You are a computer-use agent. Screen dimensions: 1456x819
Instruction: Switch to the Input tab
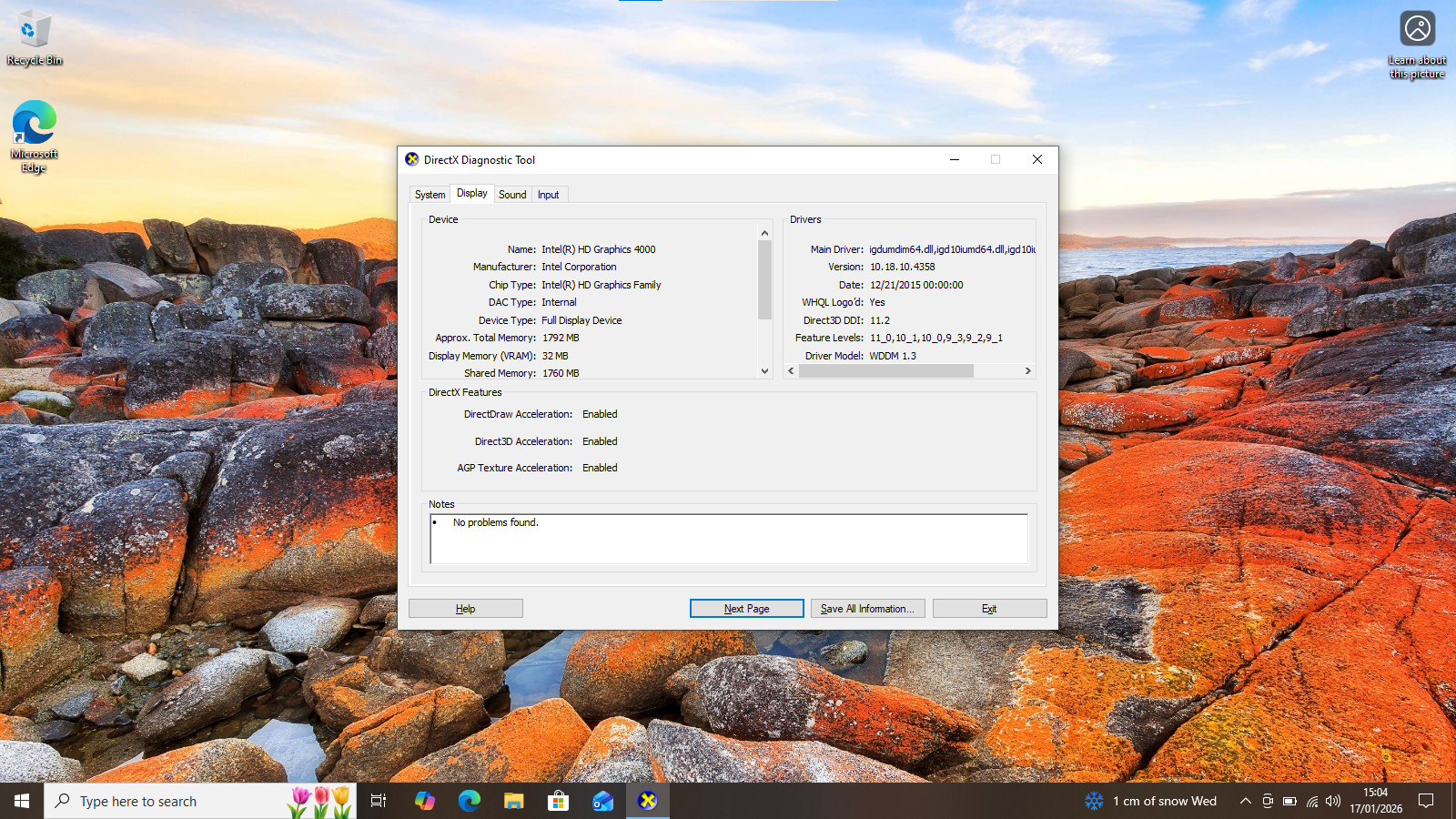pyautogui.click(x=548, y=195)
